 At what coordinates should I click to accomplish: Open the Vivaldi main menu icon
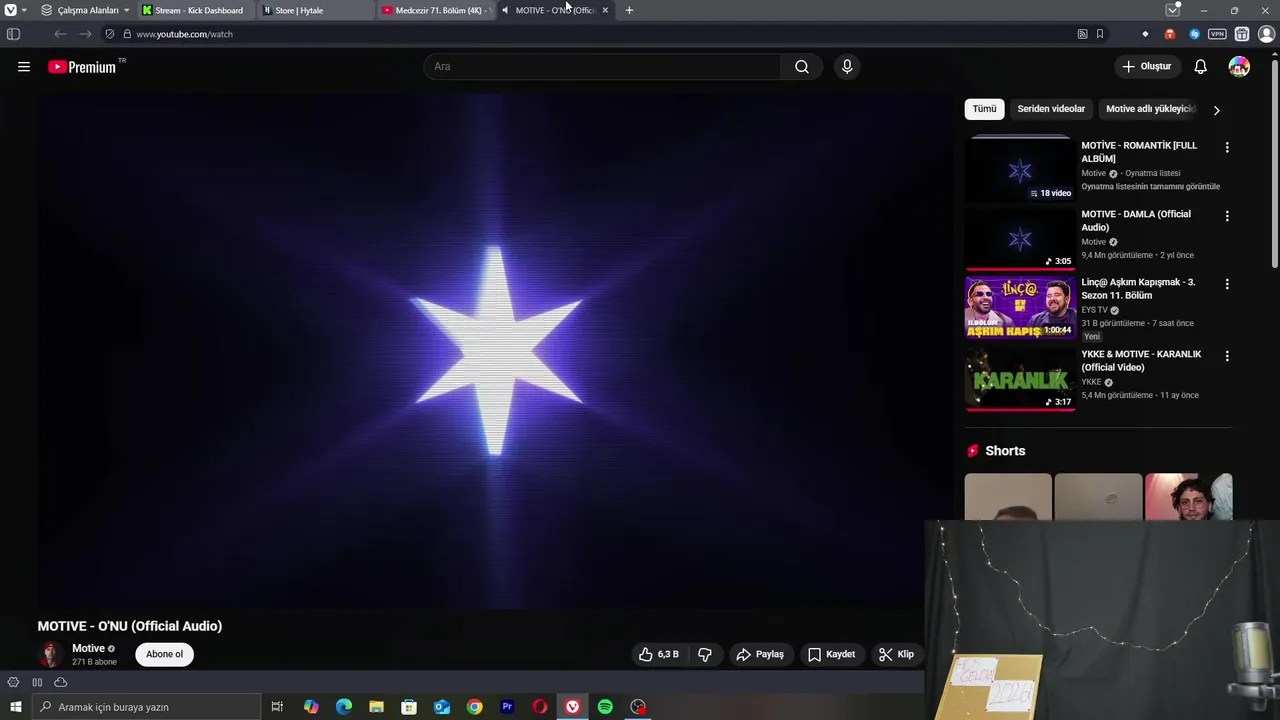[11, 10]
